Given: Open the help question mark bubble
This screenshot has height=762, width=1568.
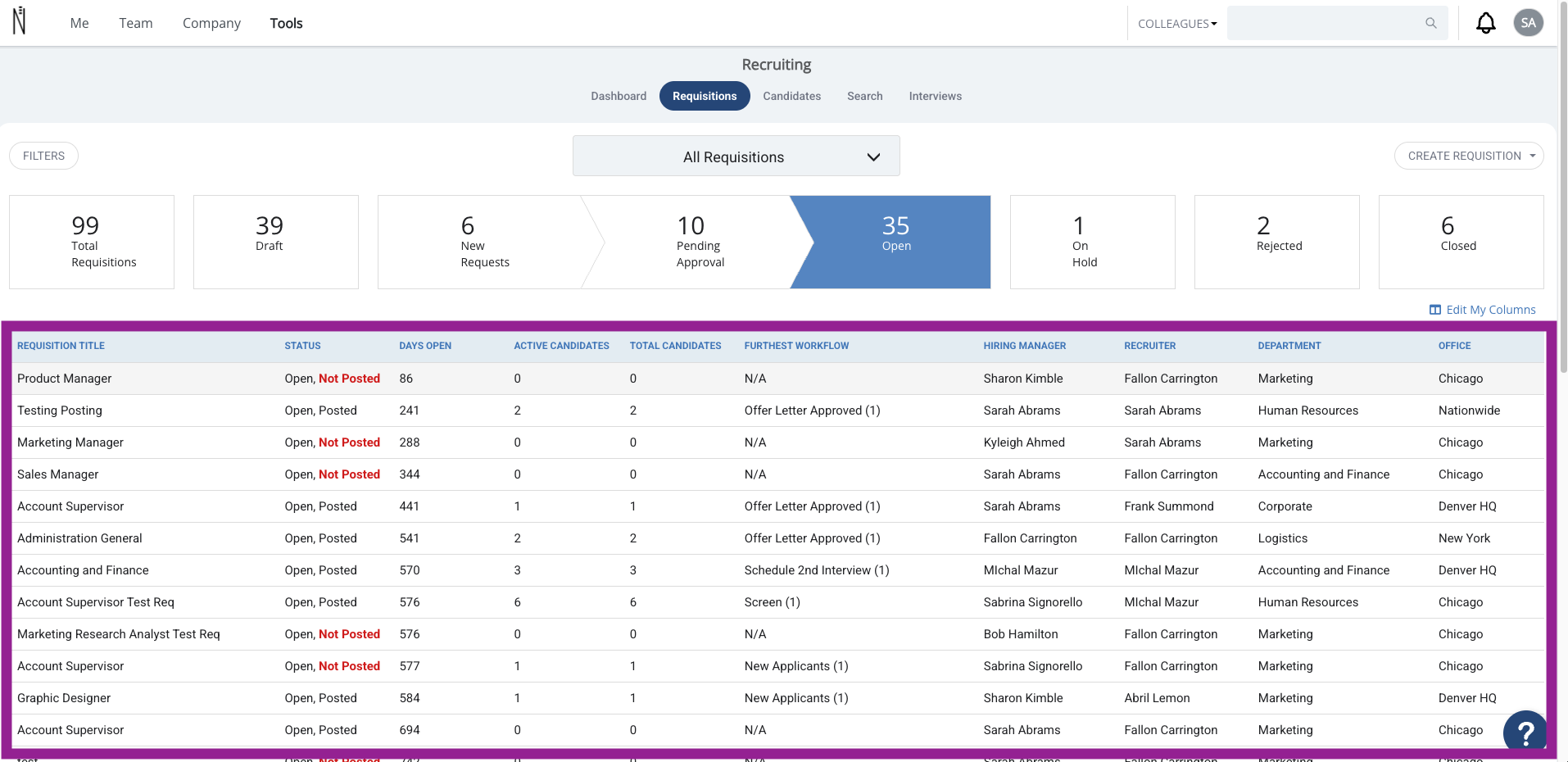Looking at the screenshot, I should (x=1525, y=732).
